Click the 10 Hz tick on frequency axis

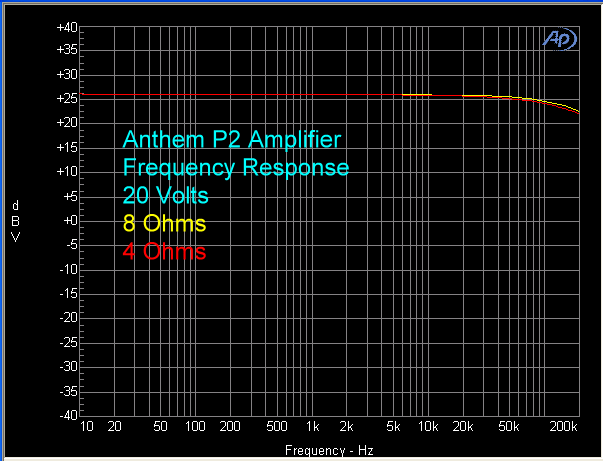tap(88, 427)
